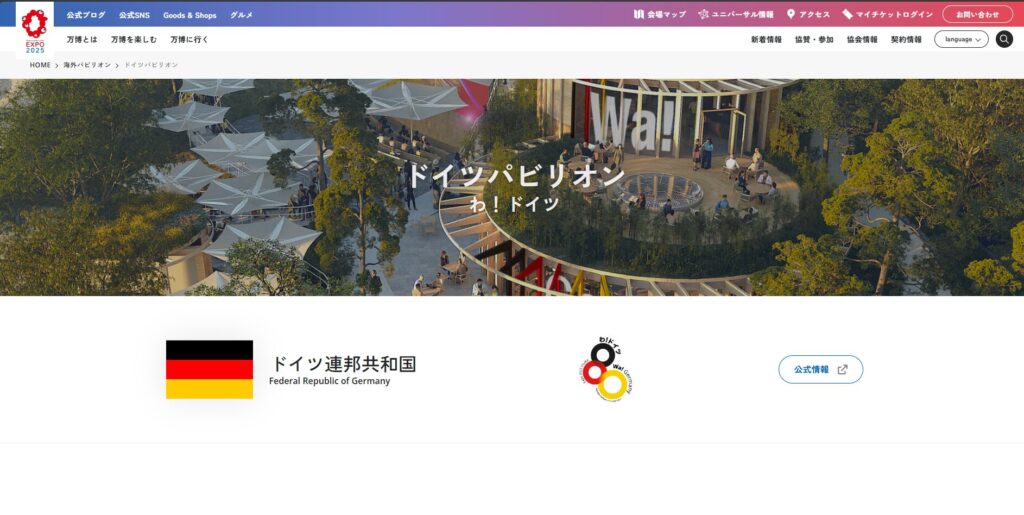This screenshot has width=1024, height=515.
Task: Open Goods & Shops link
Action: [189, 15]
